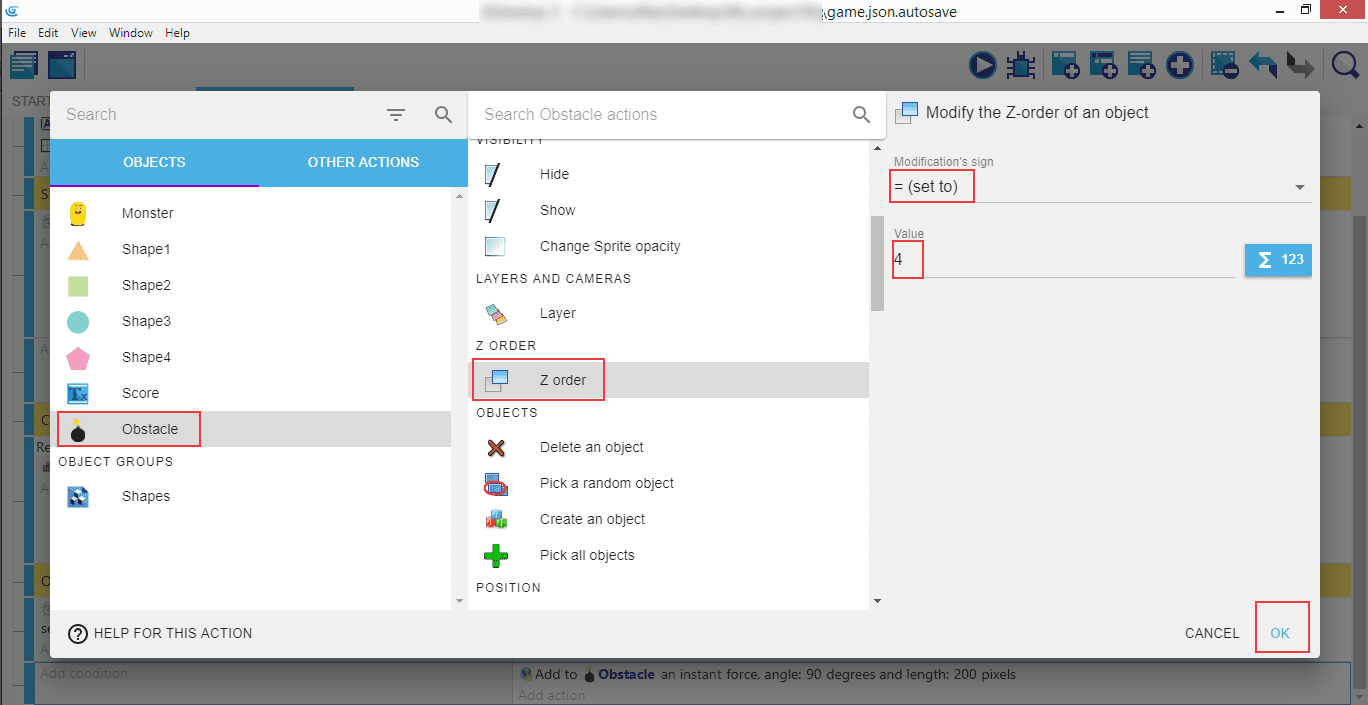Switch to the Other Actions tab
Viewport: 1368px width, 705px height.
(x=363, y=162)
